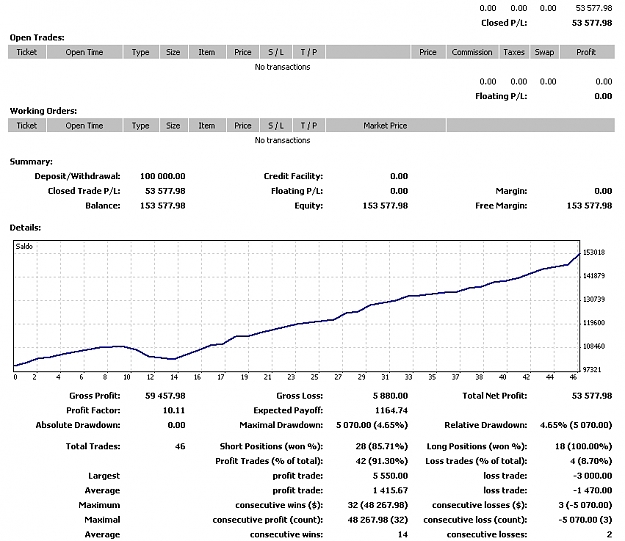
Task: Click Relative Drawdown value 4.65% (5 070.00)
Action: click(x=576, y=425)
